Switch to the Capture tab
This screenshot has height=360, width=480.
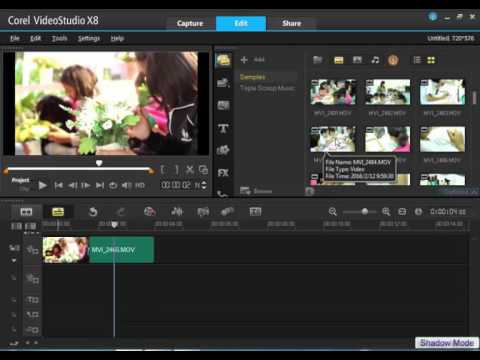click(190, 23)
